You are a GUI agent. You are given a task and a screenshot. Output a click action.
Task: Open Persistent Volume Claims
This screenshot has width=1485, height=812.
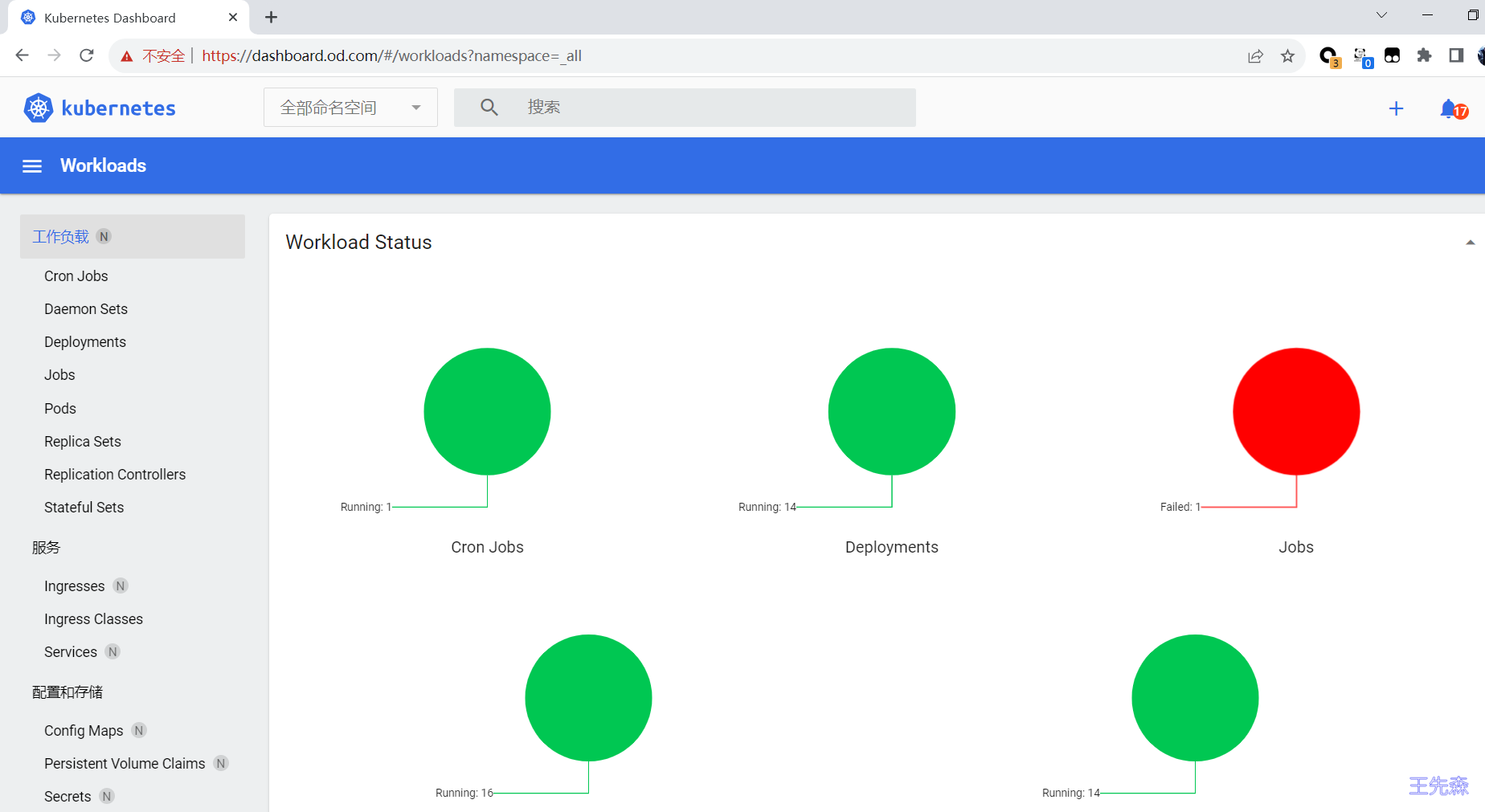click(125, 764)
